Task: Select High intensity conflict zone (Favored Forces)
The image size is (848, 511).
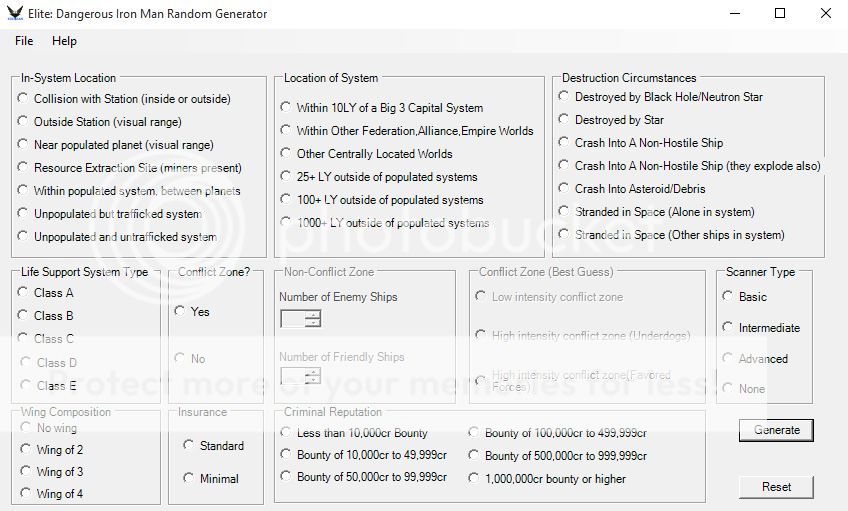Action: point(573,381)
